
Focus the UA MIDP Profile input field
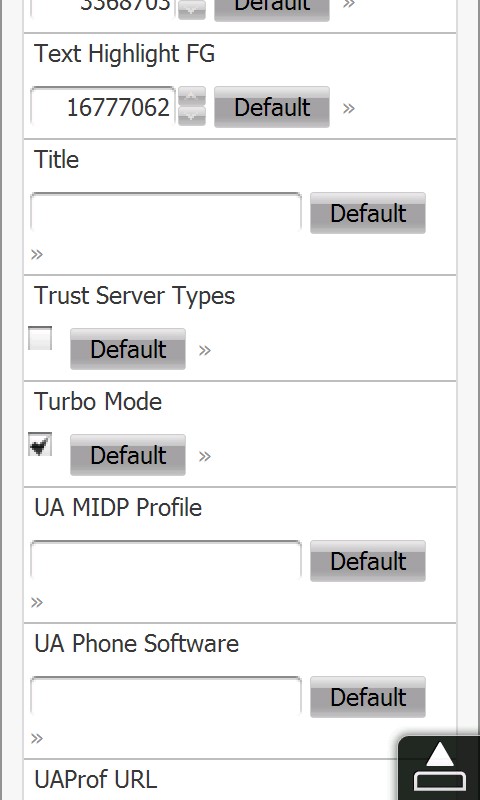(x=166, y=560)
